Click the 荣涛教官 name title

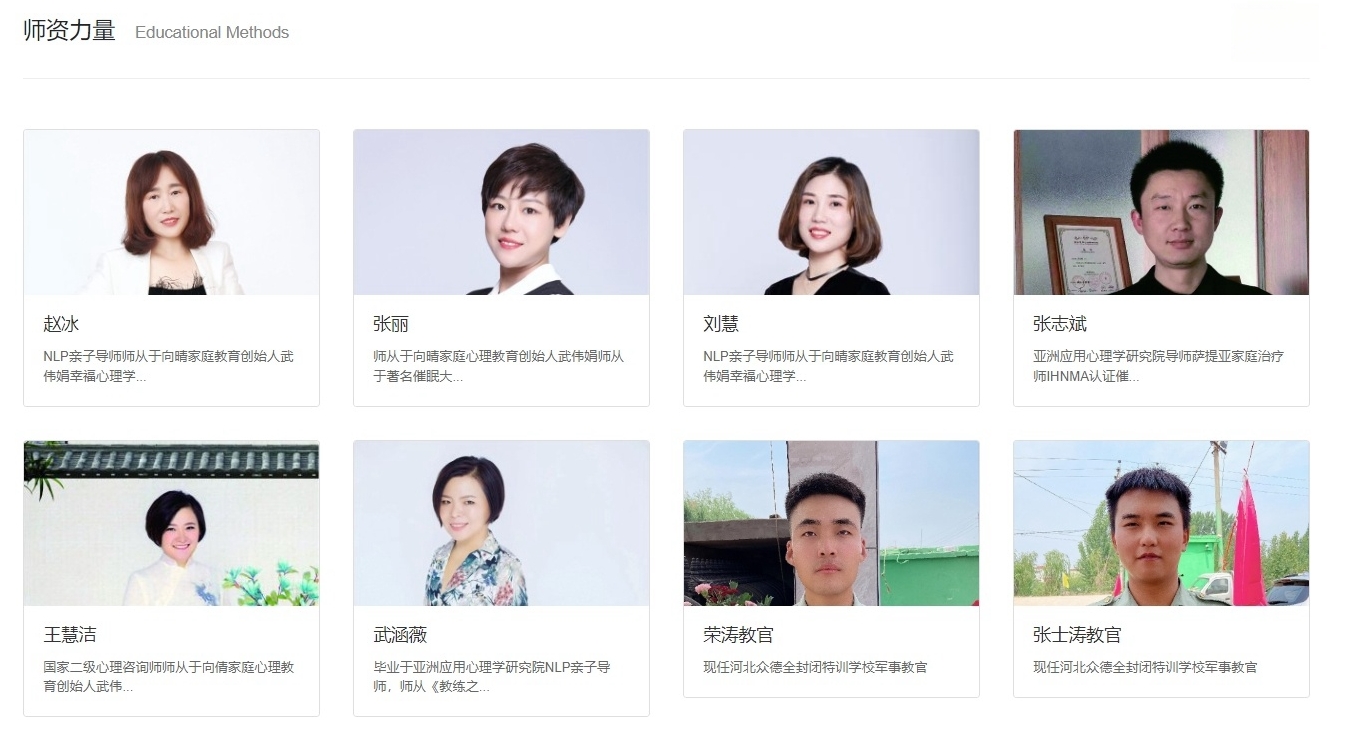coord(738,635)
